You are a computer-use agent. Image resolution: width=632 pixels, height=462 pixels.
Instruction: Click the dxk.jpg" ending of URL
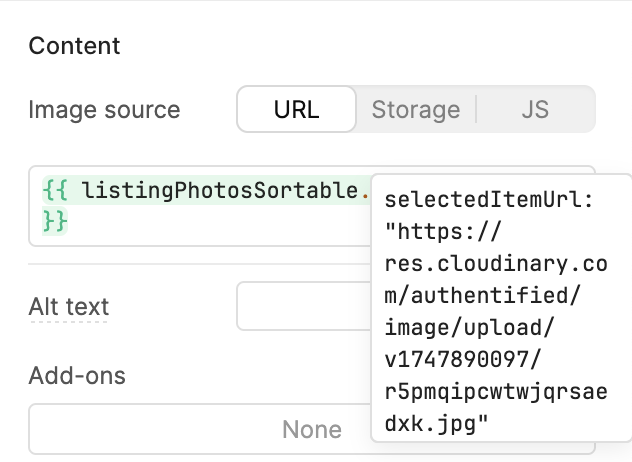tap(437, 424)
